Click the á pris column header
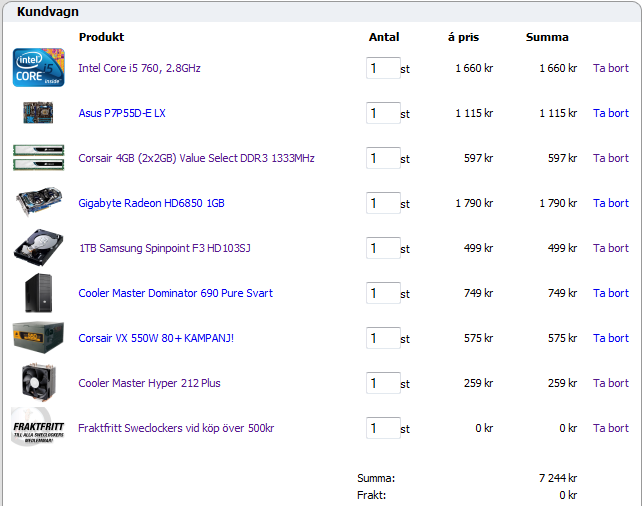The image size is (644, 506). pyautogui.click(x=463, y=37)
